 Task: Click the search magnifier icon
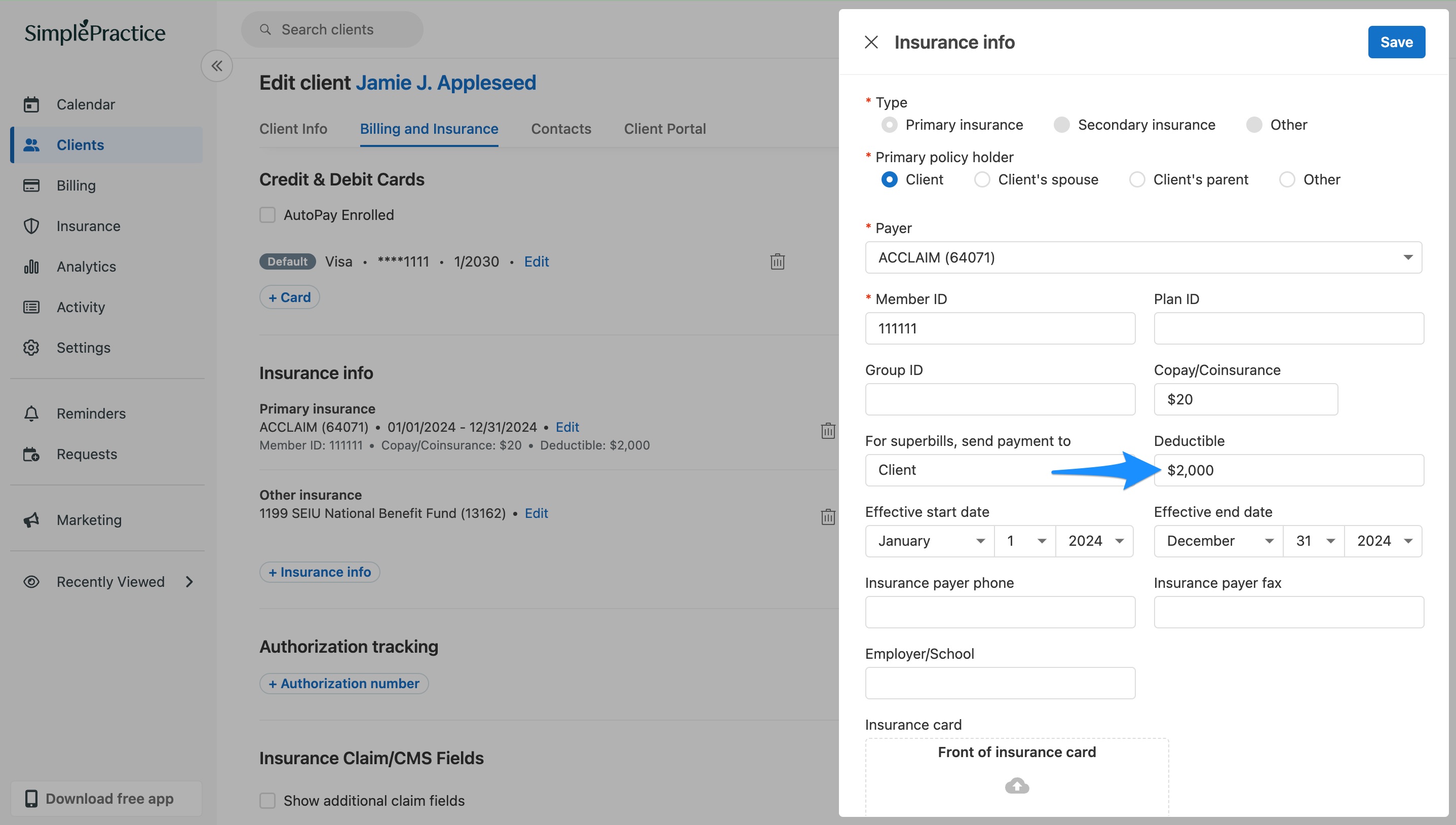(x=265, y=29)
